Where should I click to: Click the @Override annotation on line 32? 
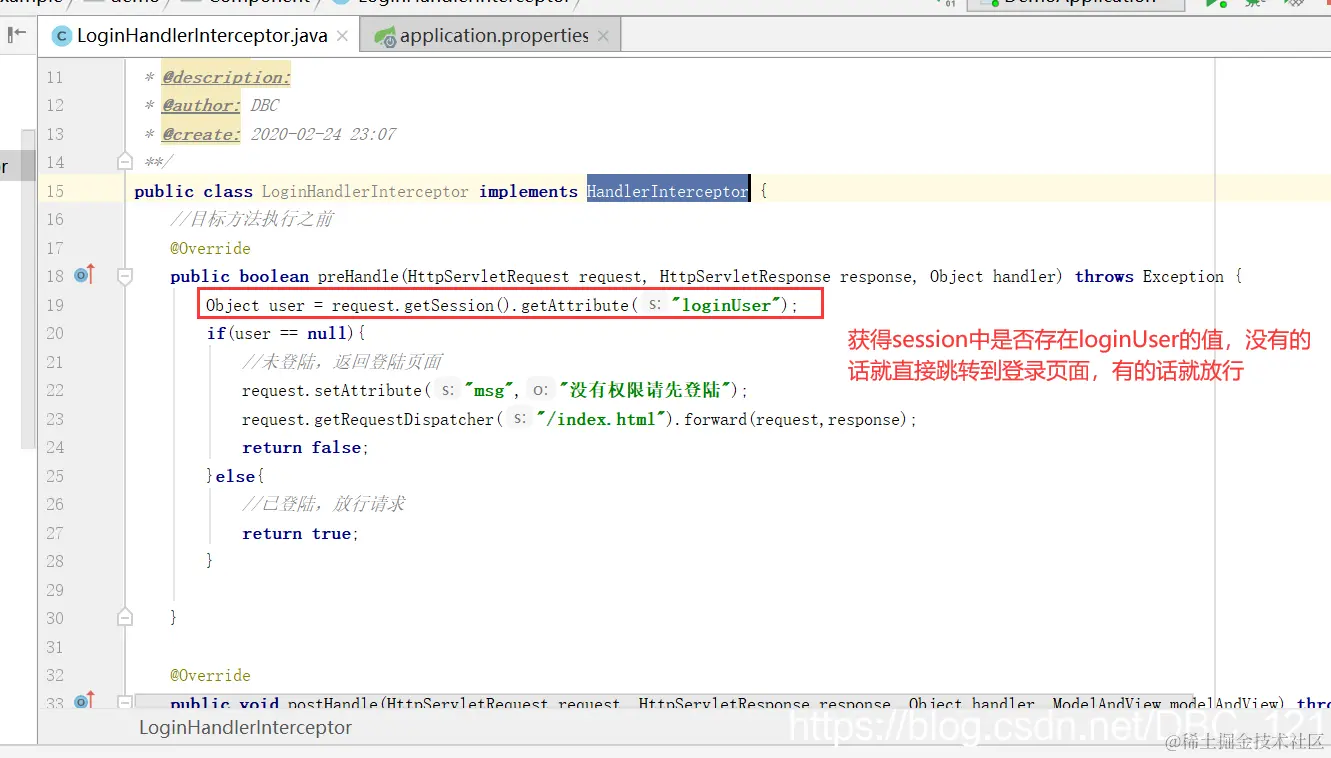tap(210, 675)
